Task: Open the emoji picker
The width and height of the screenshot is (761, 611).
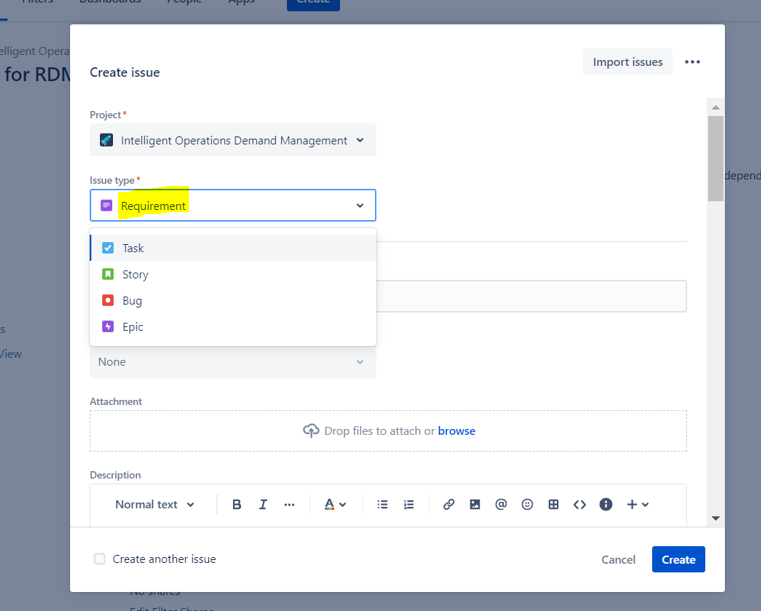Action: (x=527, y=505)
